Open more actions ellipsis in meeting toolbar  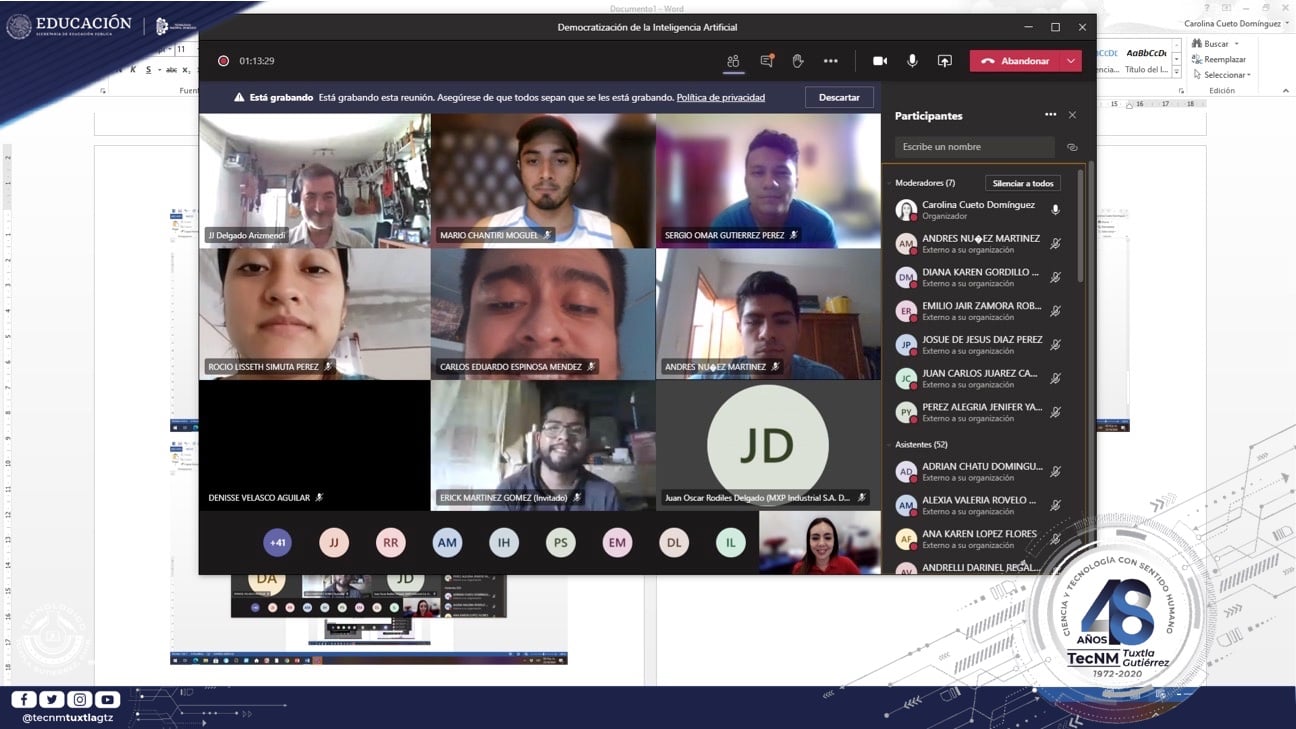click(x=831, y=61)
